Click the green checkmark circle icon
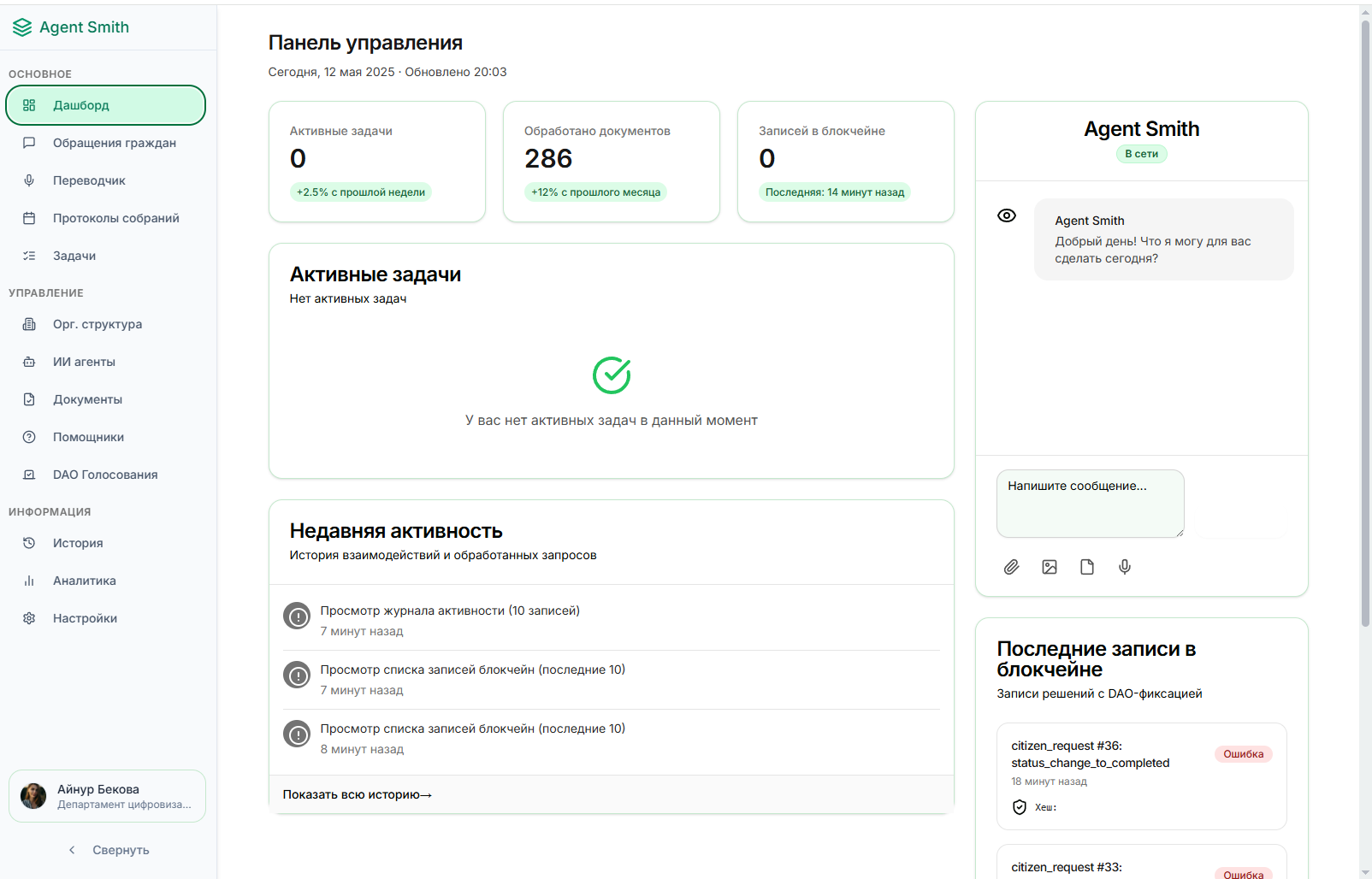 pos(612,375)
